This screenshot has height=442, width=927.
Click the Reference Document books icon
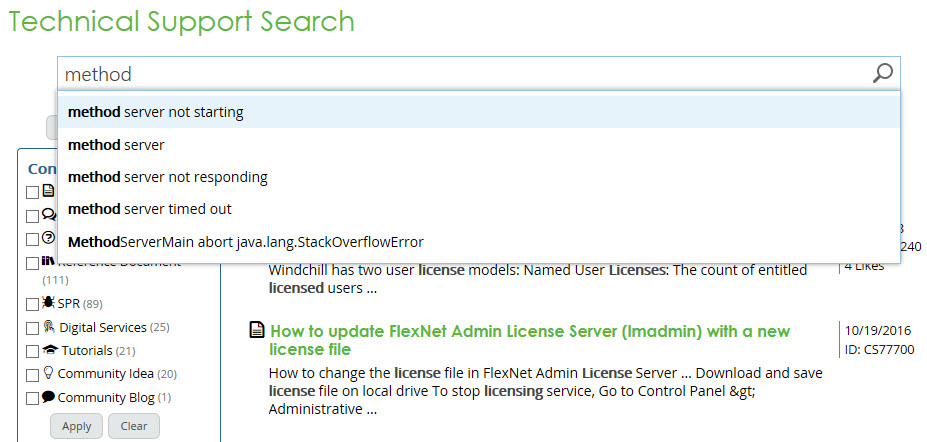pyautogui.click(x=48, y=263)
